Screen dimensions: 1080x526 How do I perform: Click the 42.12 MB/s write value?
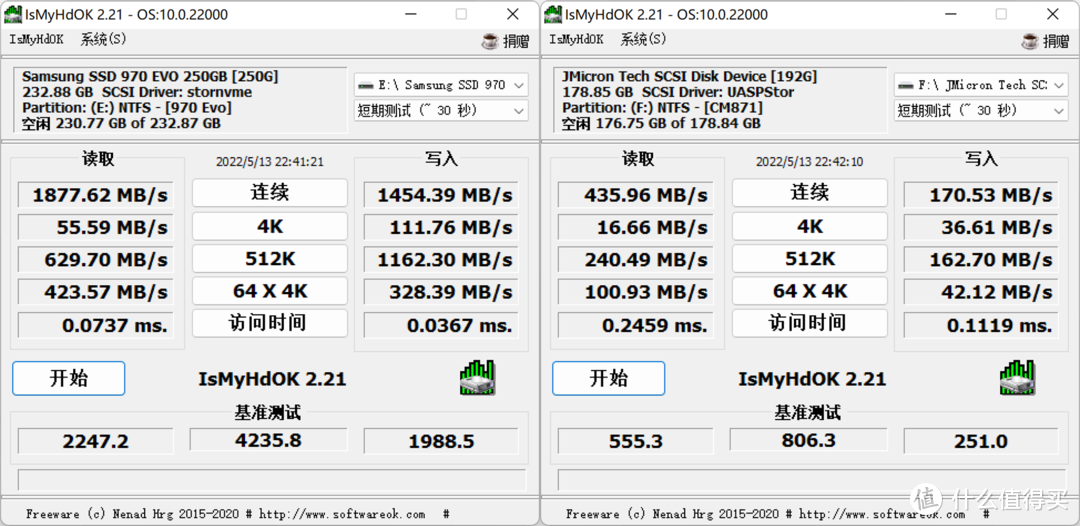pyautogui.click(x=981, y=292)
